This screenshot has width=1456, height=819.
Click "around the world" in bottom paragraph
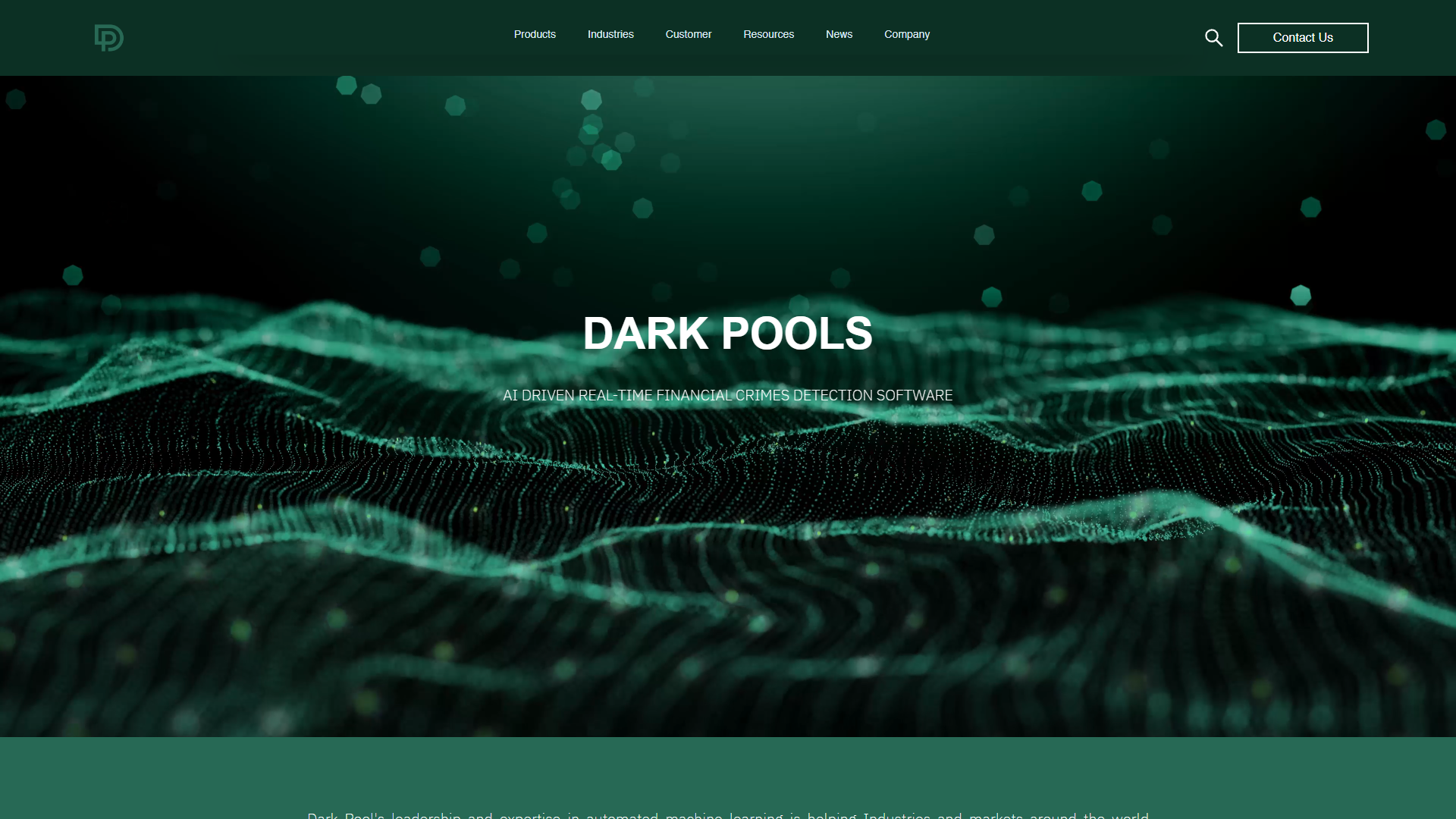pyautogui.click(x=1088, y=816)
